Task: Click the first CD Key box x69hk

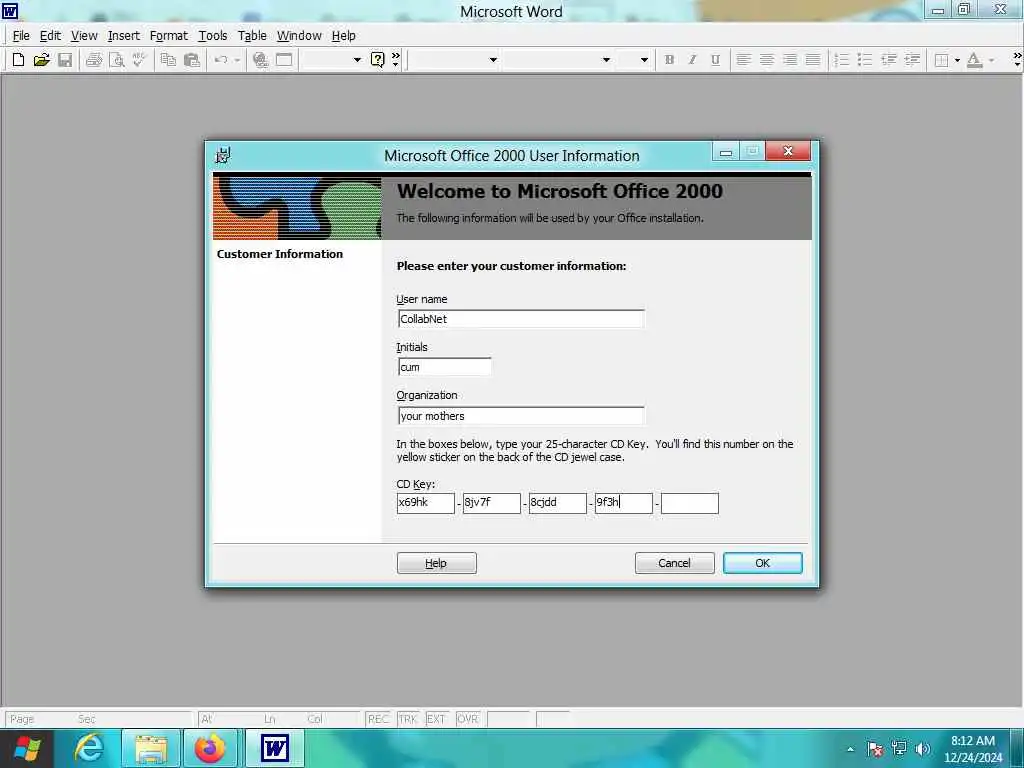Action: pyautogui.click(x=426, y=503)
